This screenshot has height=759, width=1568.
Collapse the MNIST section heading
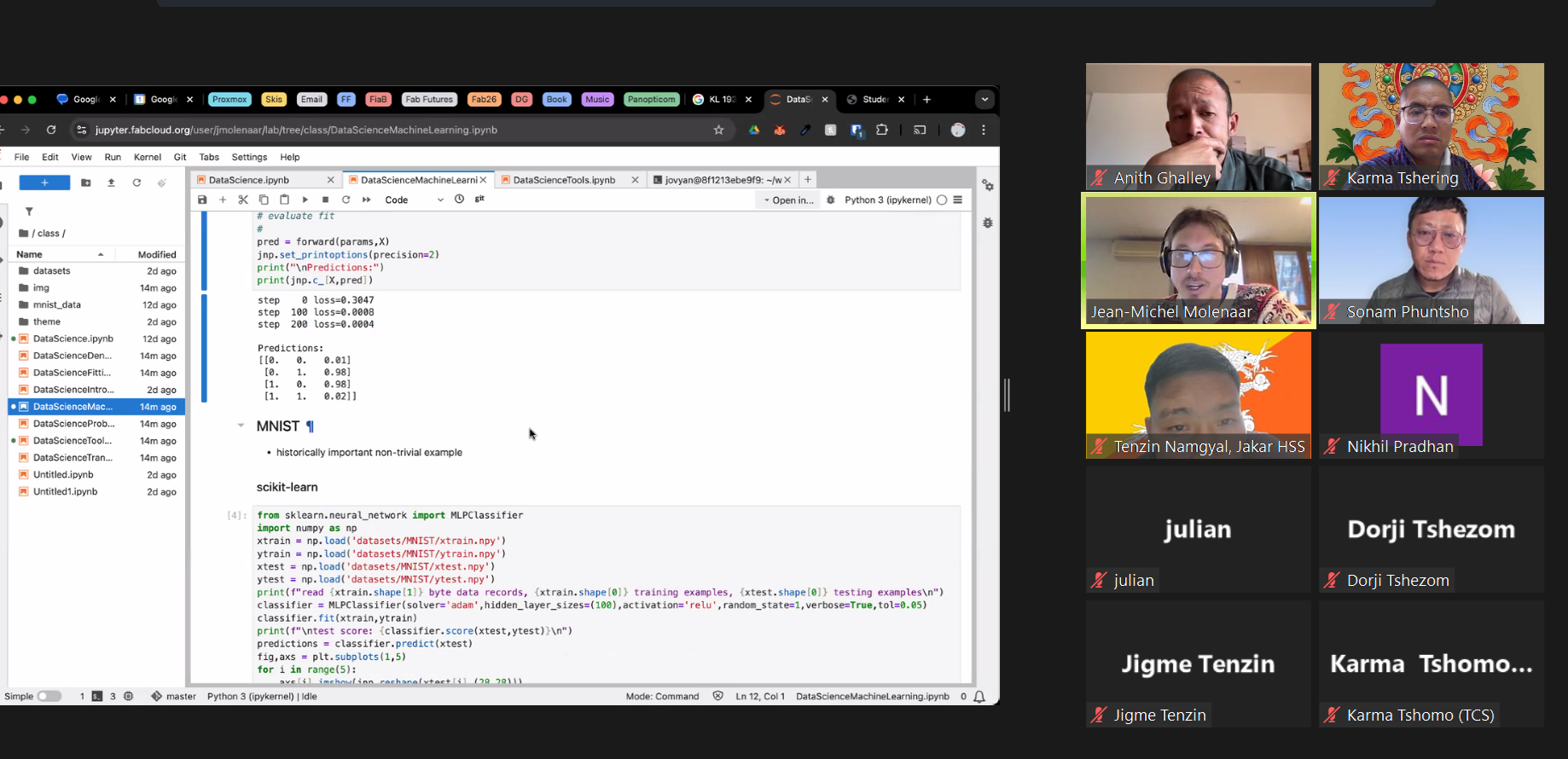point(241,426)
